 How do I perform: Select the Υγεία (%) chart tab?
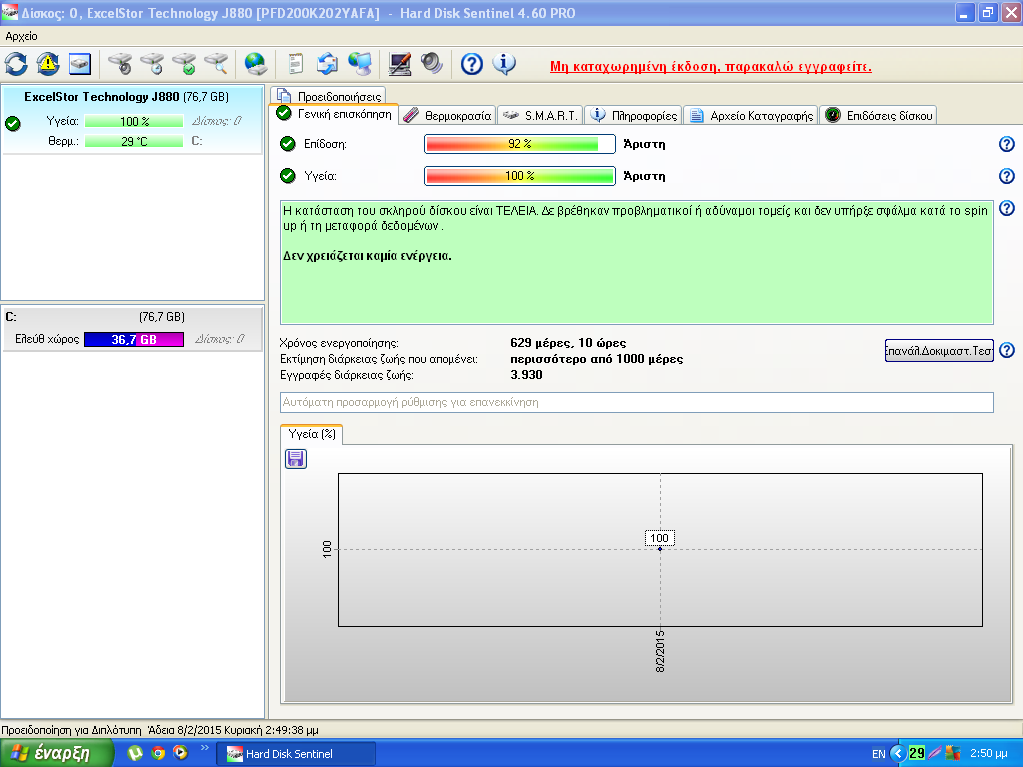[x=312, y=434]
